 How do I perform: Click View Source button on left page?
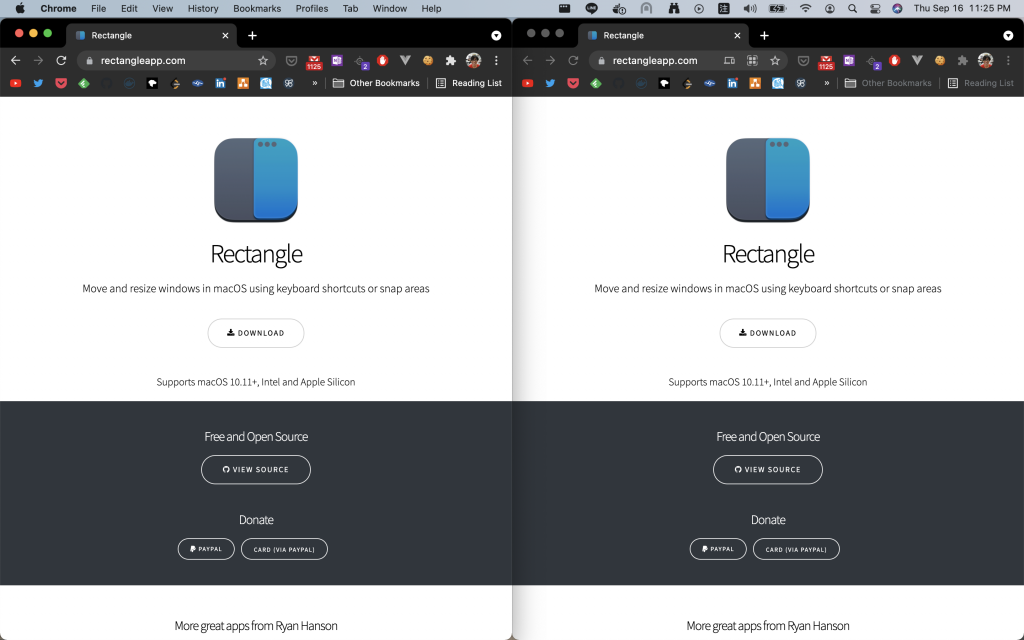tap(256, 470)
